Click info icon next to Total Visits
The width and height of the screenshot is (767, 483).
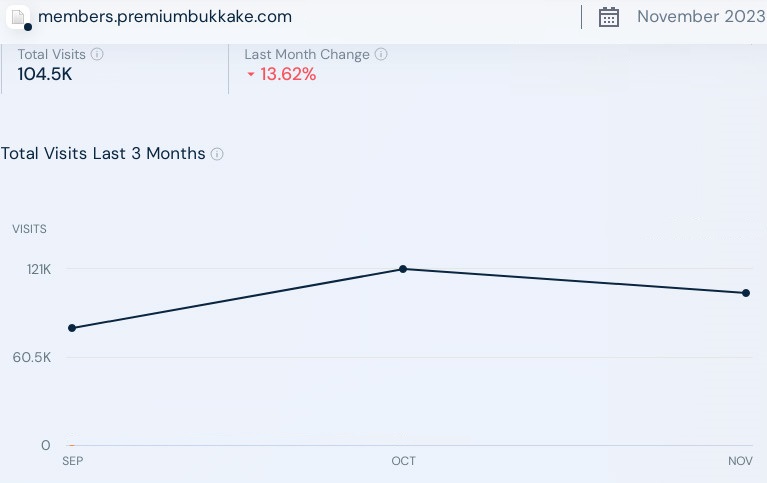(97, 55)
